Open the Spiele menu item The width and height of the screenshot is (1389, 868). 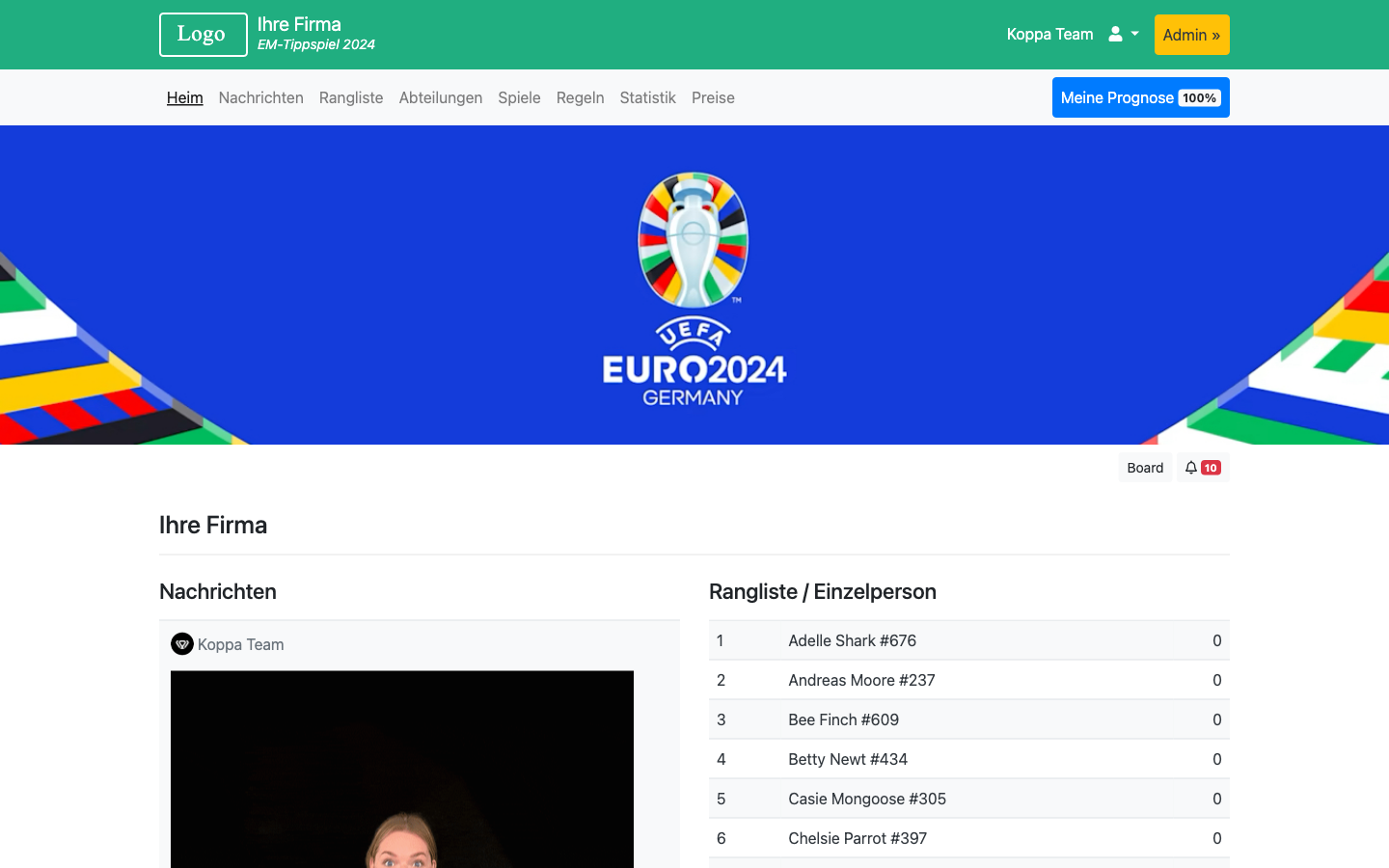pyautogui.click(x=519, y=97)
